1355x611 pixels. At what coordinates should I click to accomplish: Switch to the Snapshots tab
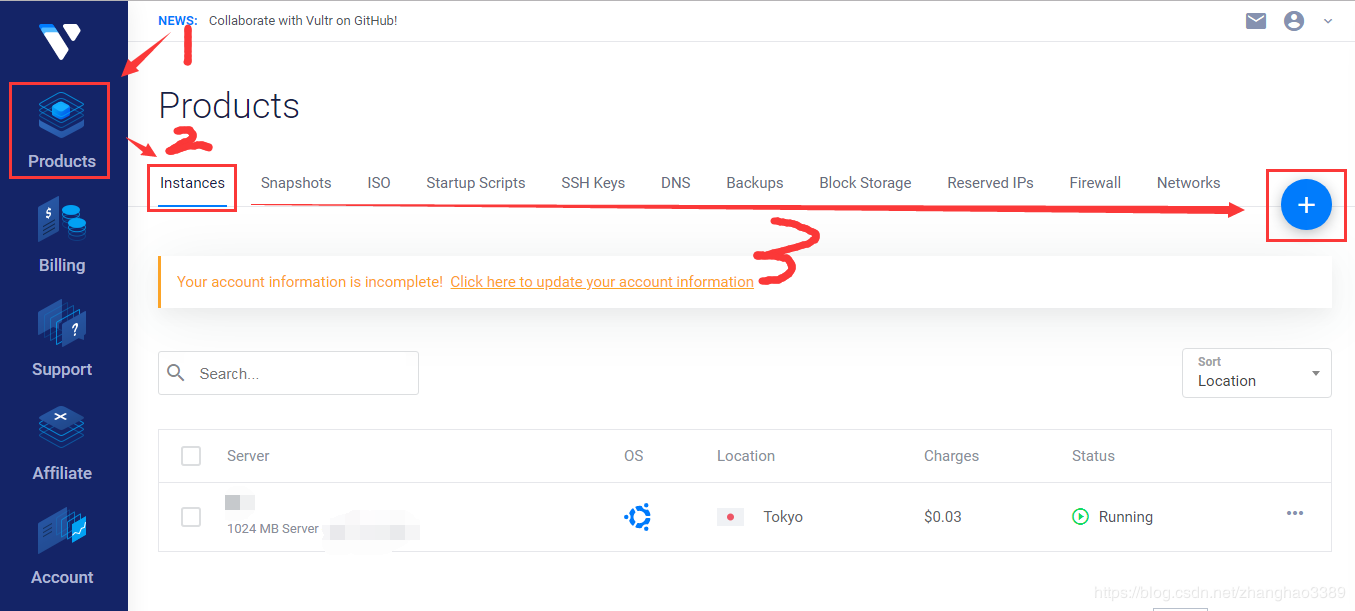296,183
